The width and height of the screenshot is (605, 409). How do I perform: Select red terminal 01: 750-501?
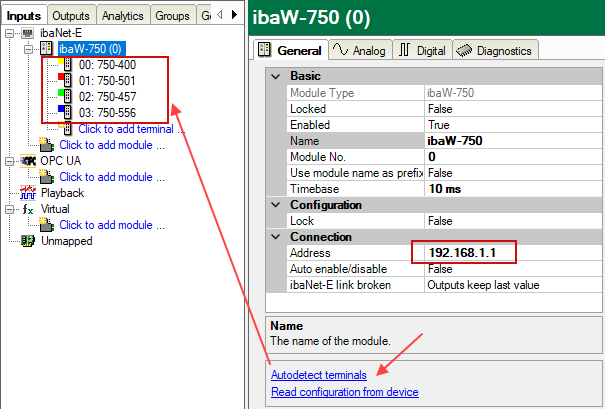66,81
